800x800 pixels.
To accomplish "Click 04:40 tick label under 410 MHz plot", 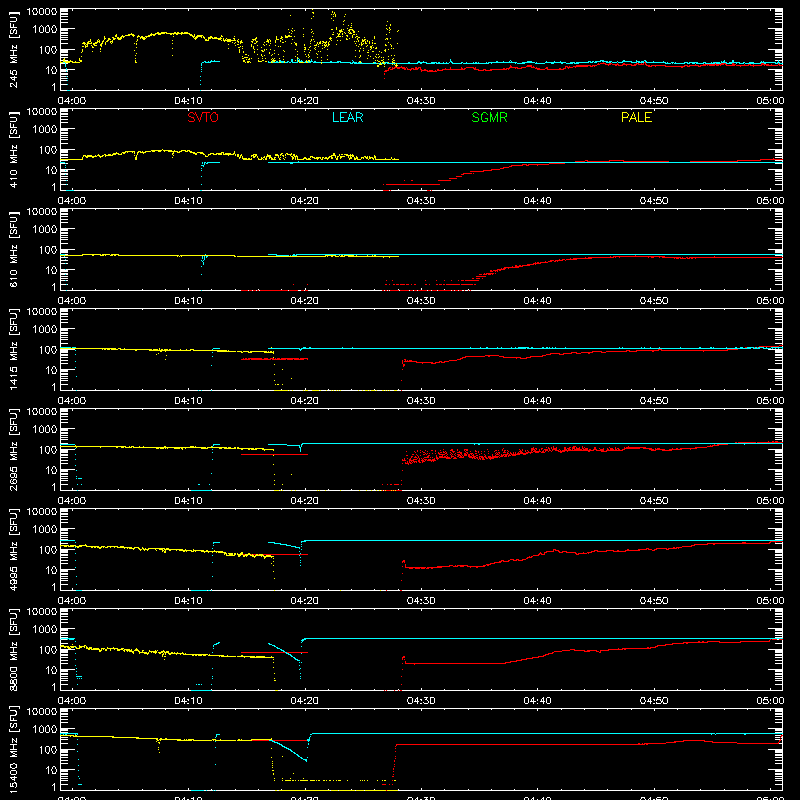I will tap(537, 201).
